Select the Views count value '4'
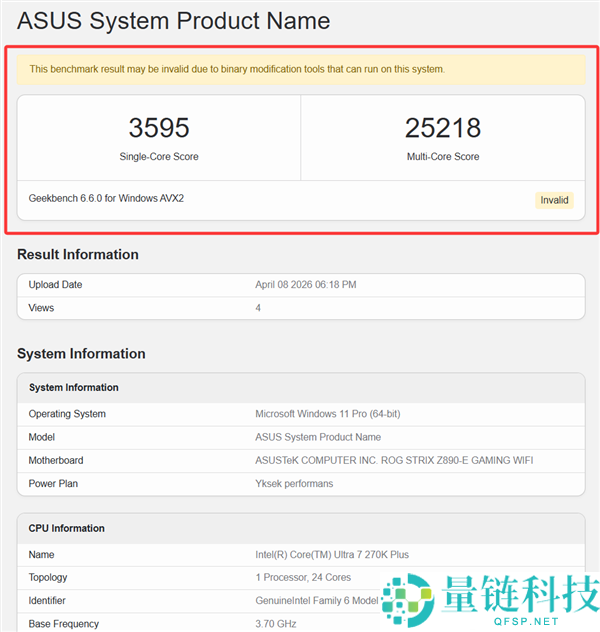This screenshot has width=600, height=632. click(x=258, y=308)
